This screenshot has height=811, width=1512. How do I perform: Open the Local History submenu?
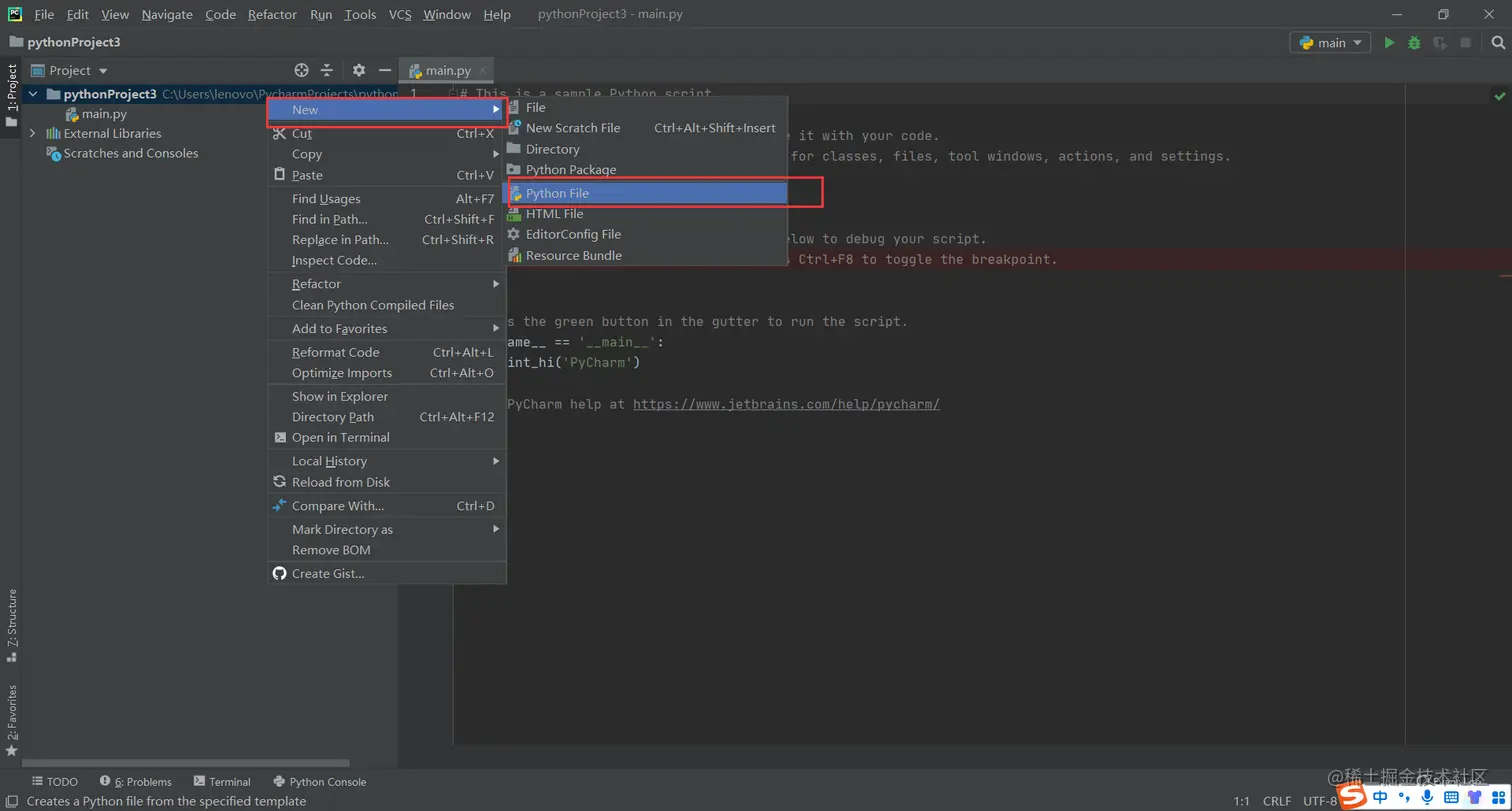point(386,461)
